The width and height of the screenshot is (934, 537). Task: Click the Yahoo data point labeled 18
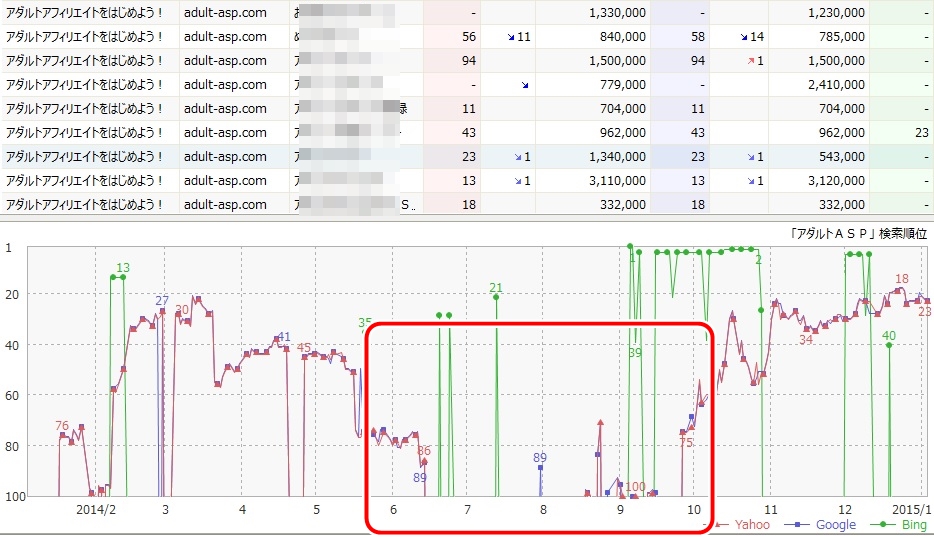pos(897,290)
